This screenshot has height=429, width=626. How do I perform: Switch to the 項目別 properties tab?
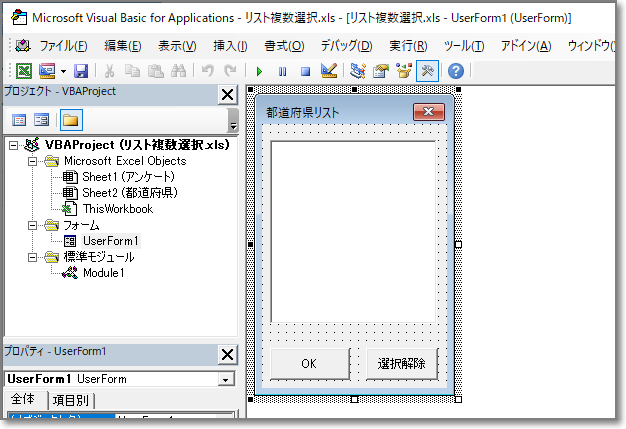(70, 401)
